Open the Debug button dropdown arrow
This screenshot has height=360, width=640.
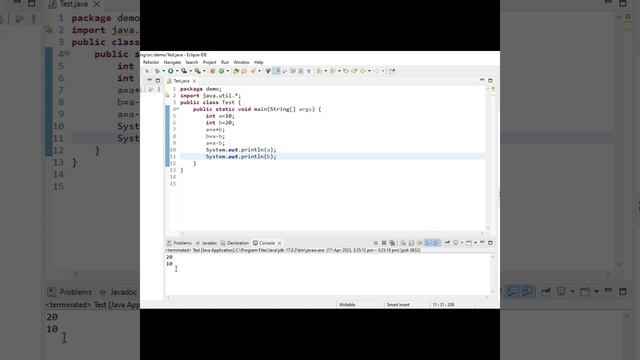tap(164, 71)
